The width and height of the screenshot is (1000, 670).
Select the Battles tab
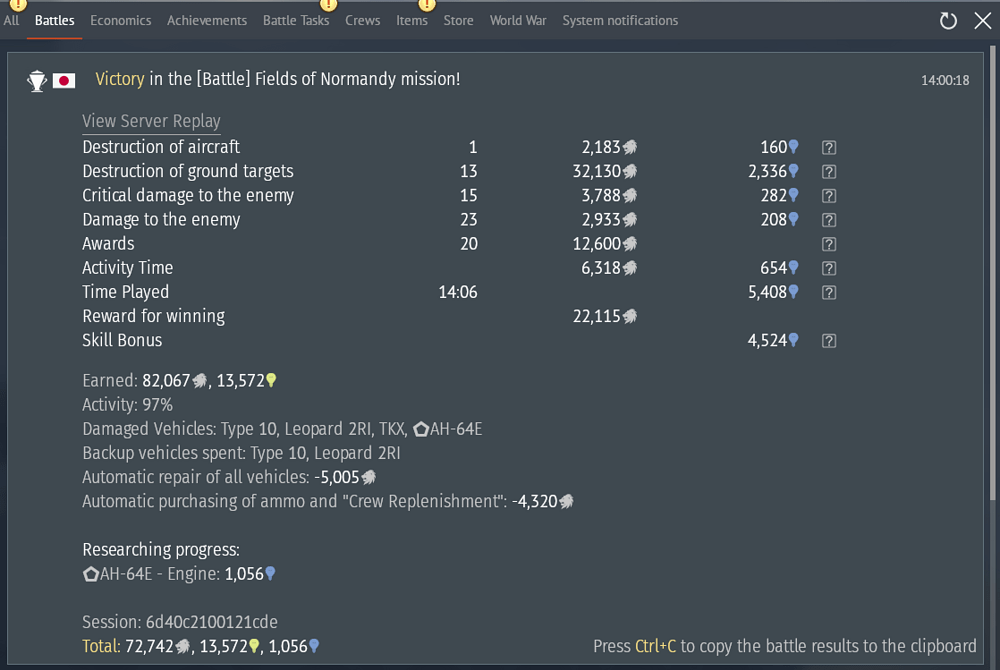54,20
